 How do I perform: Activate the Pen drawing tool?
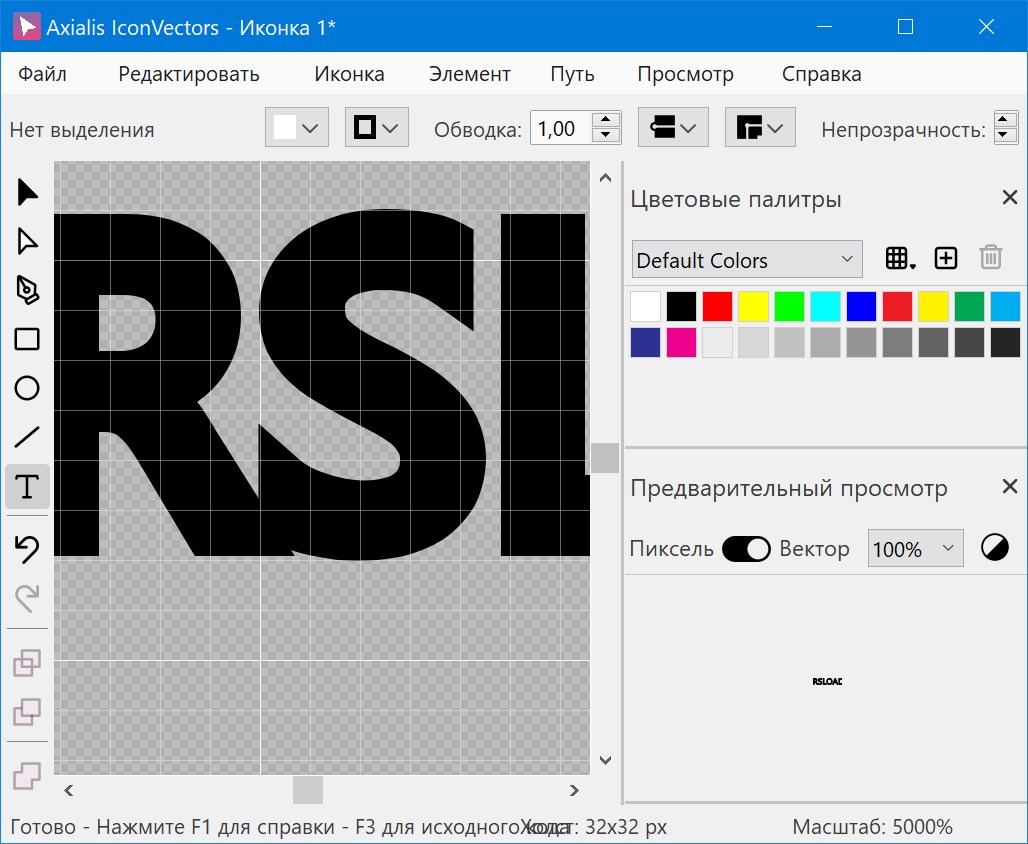coord(27,290)
